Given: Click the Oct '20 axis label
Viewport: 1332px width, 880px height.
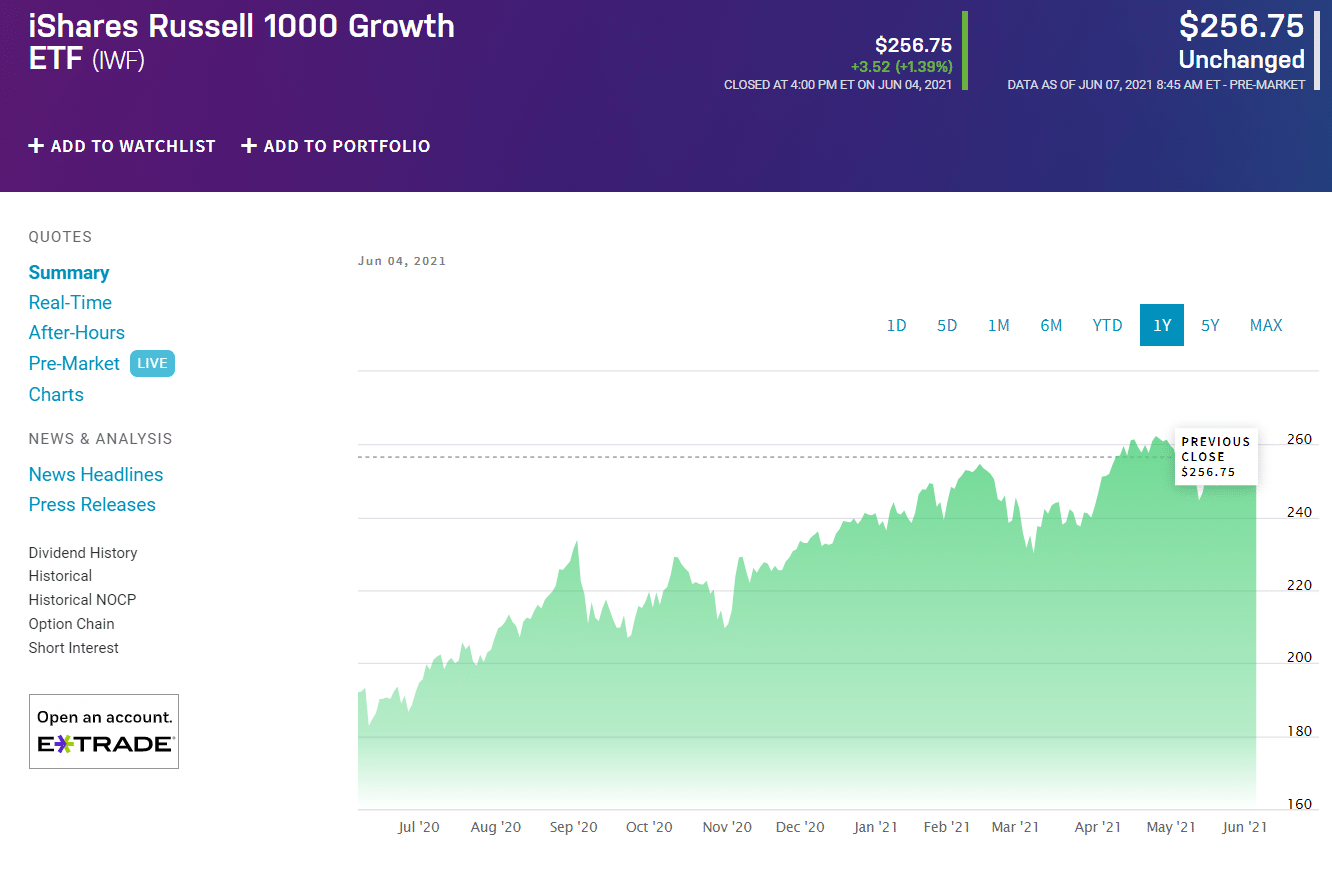Looking at the screenshot, I should (x=649, y=827).
